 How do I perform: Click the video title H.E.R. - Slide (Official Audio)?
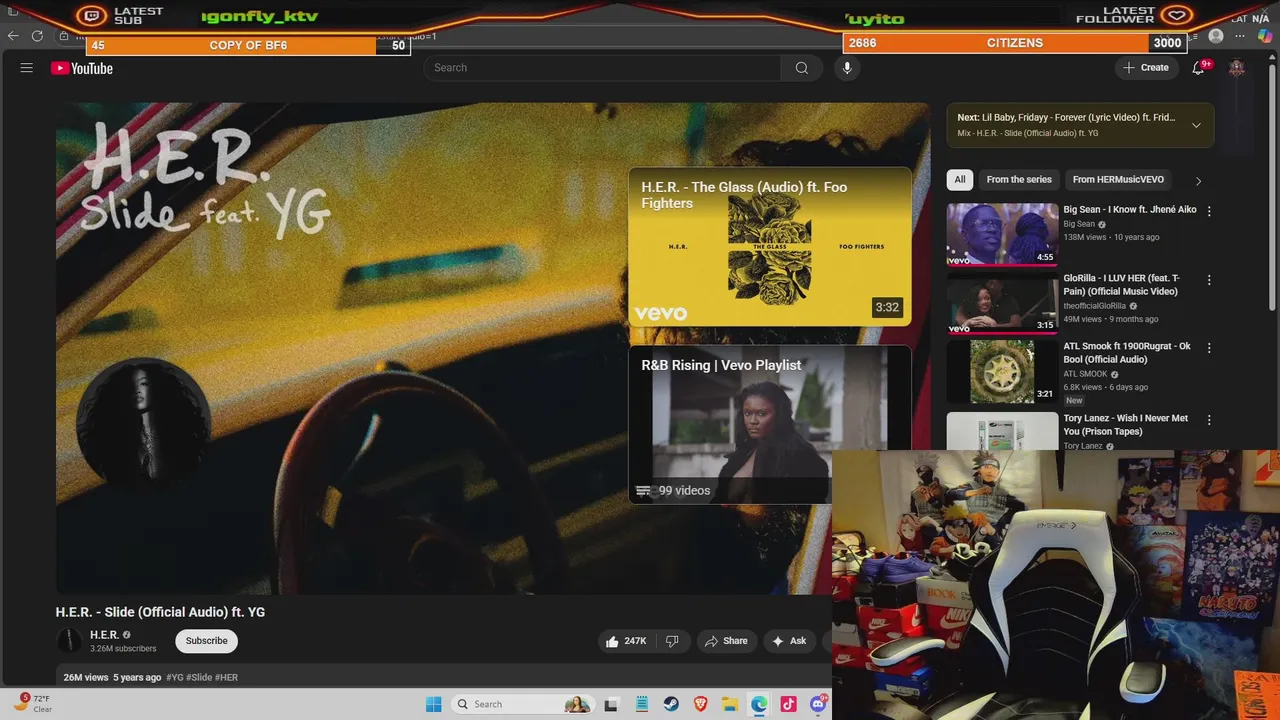click(160, 612)
